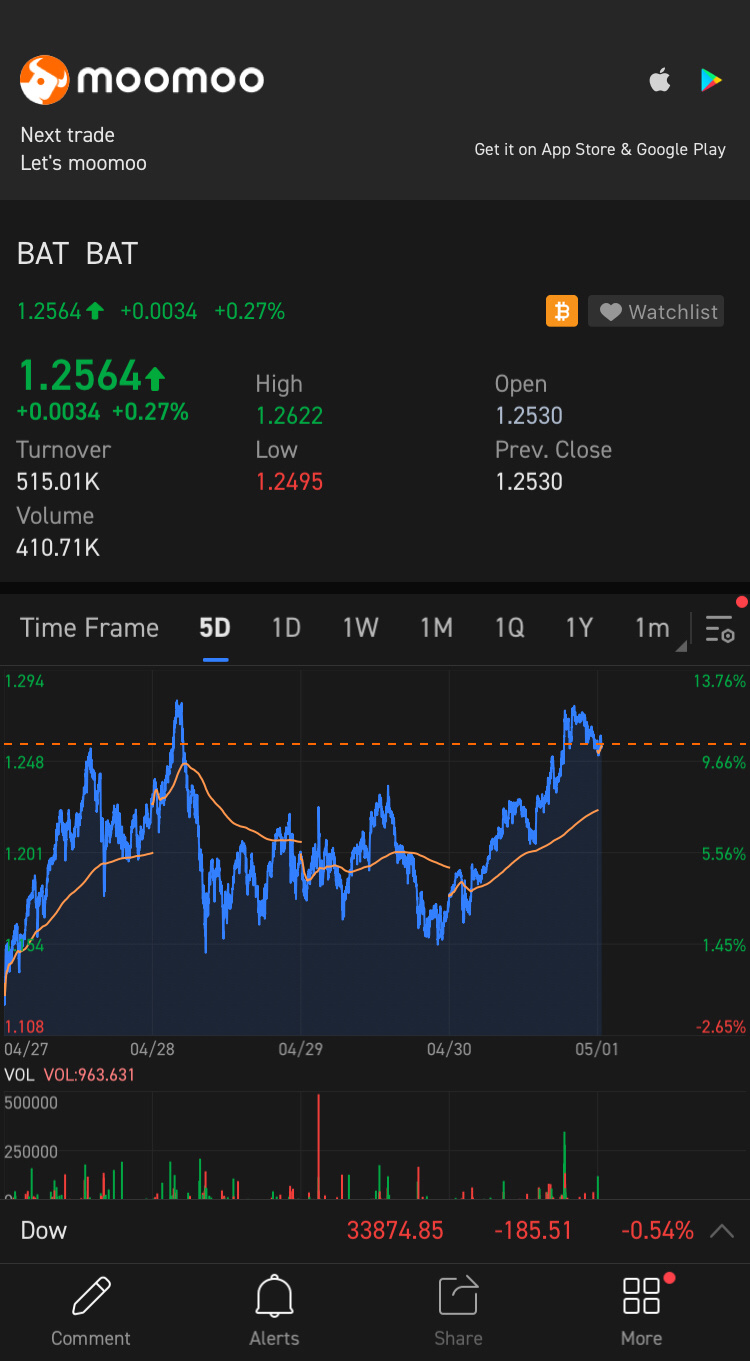Viewport: 750px width, 1361px height.
Task: Tap the 13.76% chart scale label
Action: point(718,682)
